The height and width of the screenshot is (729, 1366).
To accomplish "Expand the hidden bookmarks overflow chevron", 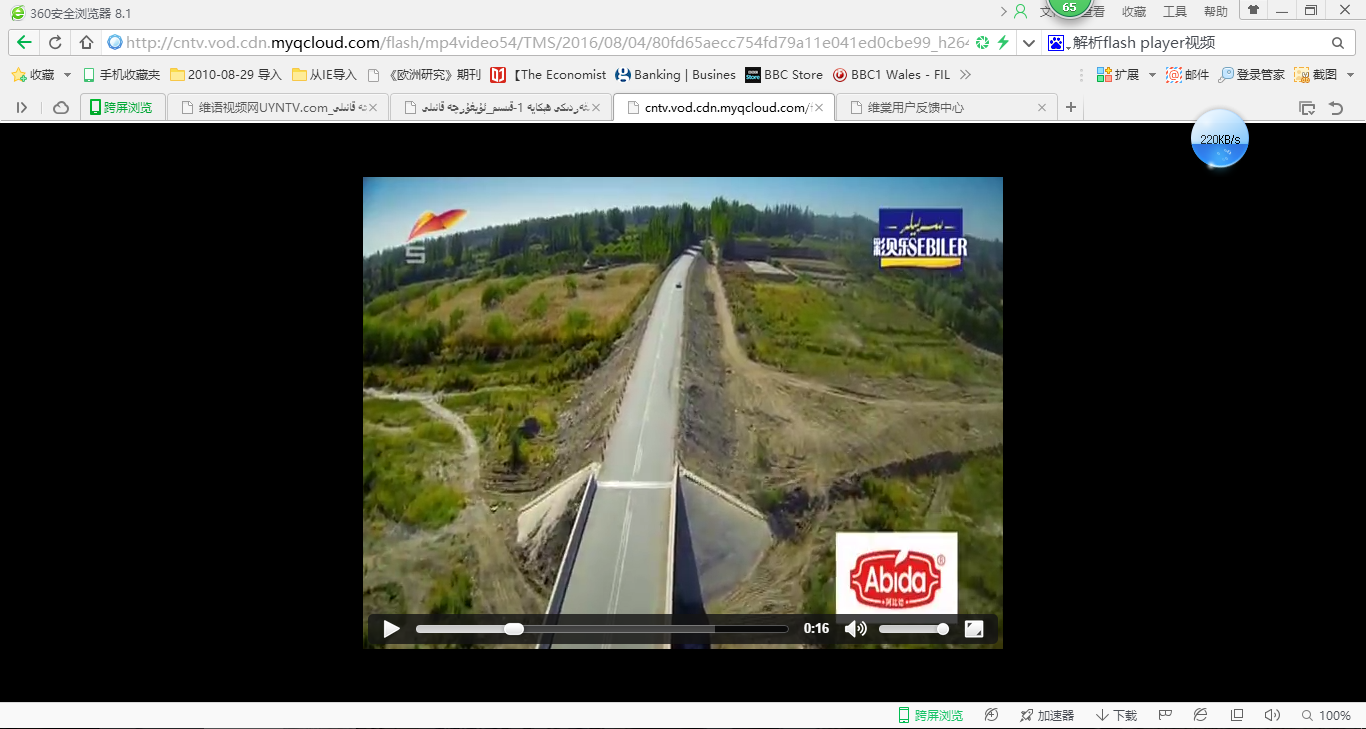I will [x=965, y=75].
